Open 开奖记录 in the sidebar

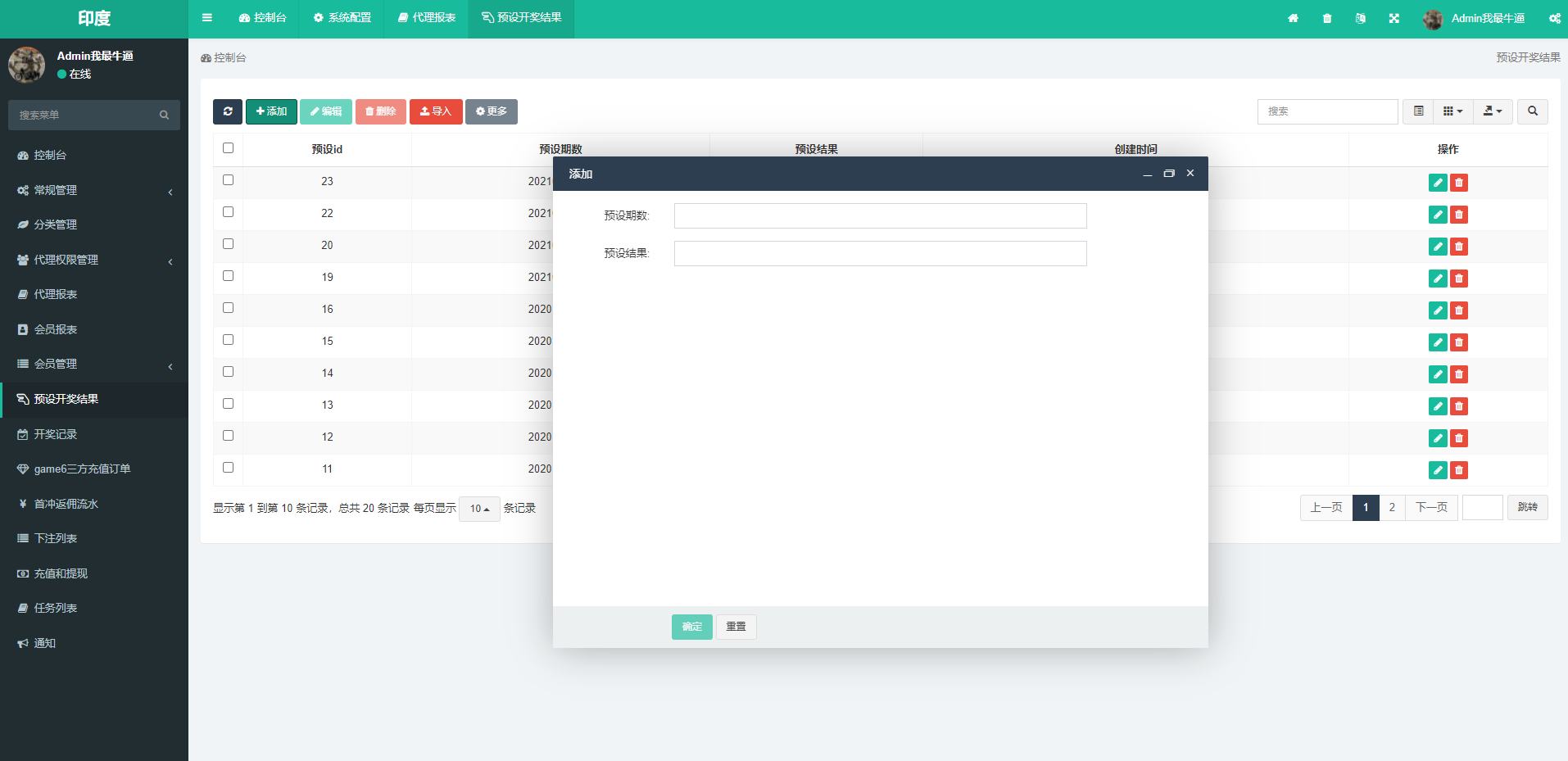pos(56,434)
